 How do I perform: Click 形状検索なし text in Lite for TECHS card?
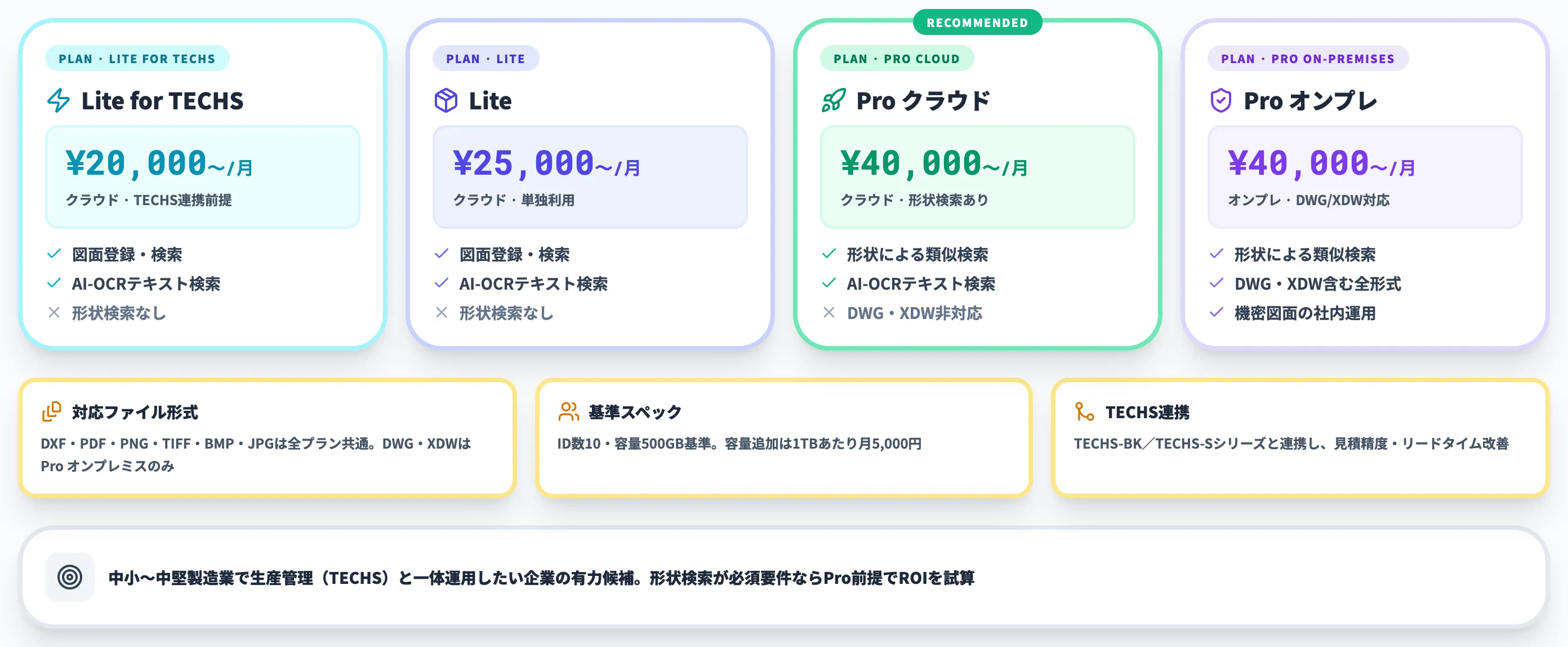[119, 313]
